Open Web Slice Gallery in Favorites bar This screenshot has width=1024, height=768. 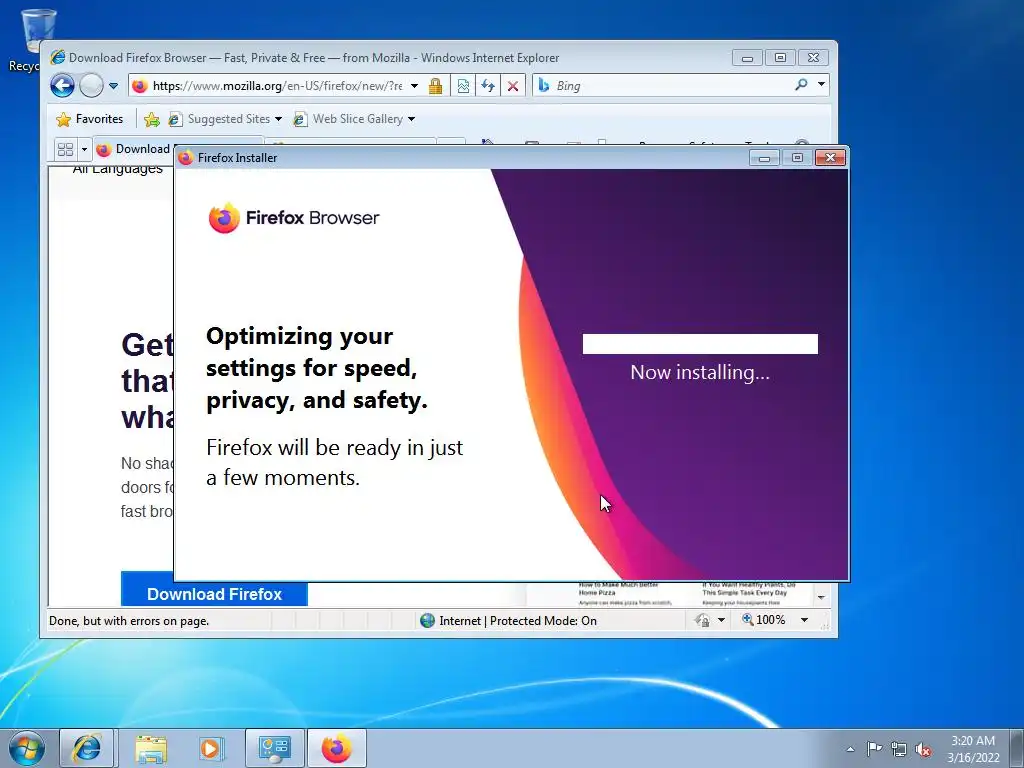tap(348, 119)
